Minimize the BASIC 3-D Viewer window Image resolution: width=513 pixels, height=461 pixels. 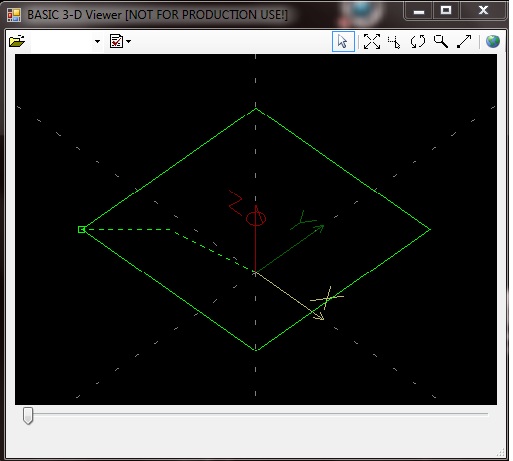click(x=419, y=11)
